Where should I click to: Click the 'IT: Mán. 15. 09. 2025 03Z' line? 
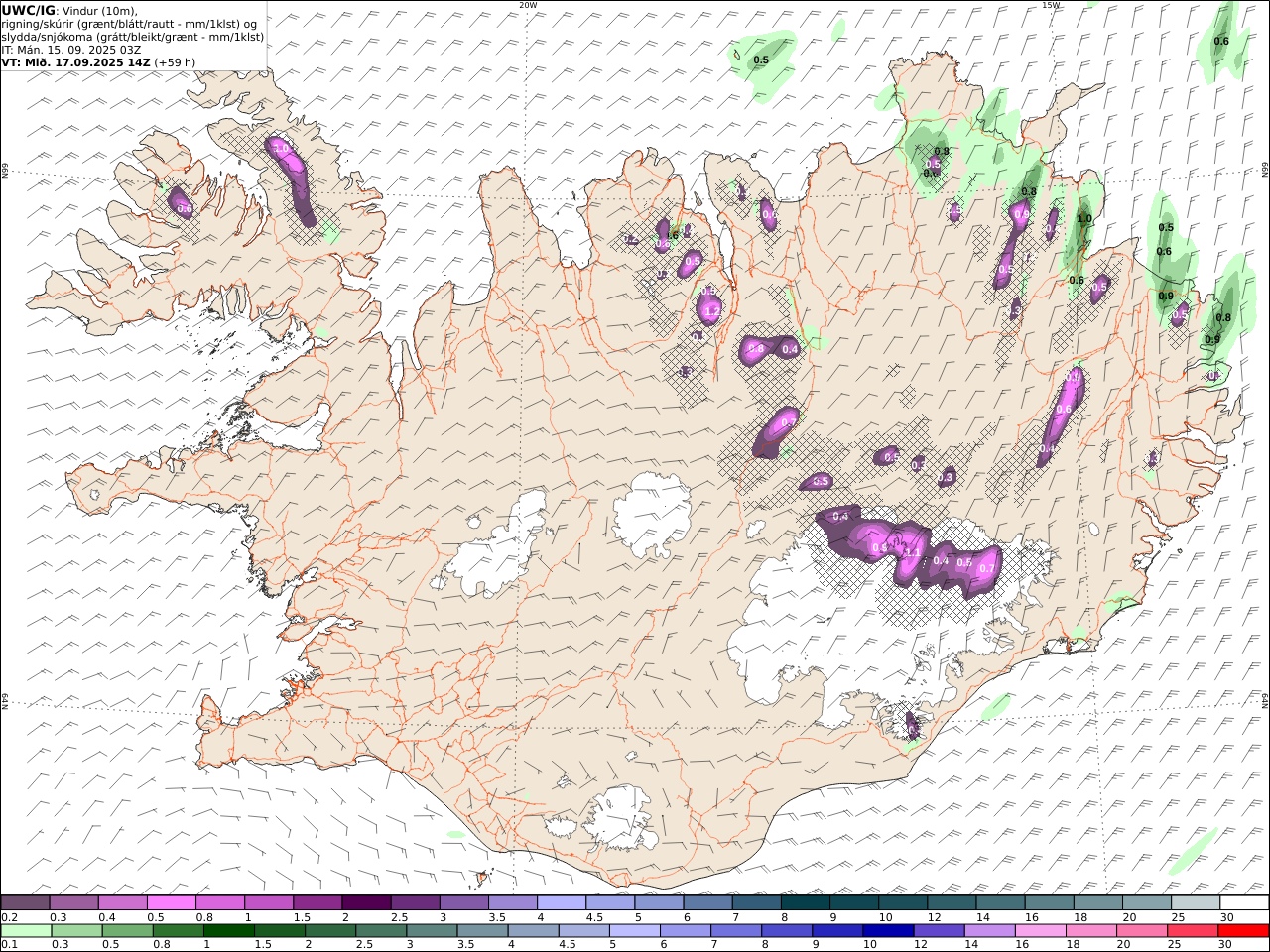[71, 49]
